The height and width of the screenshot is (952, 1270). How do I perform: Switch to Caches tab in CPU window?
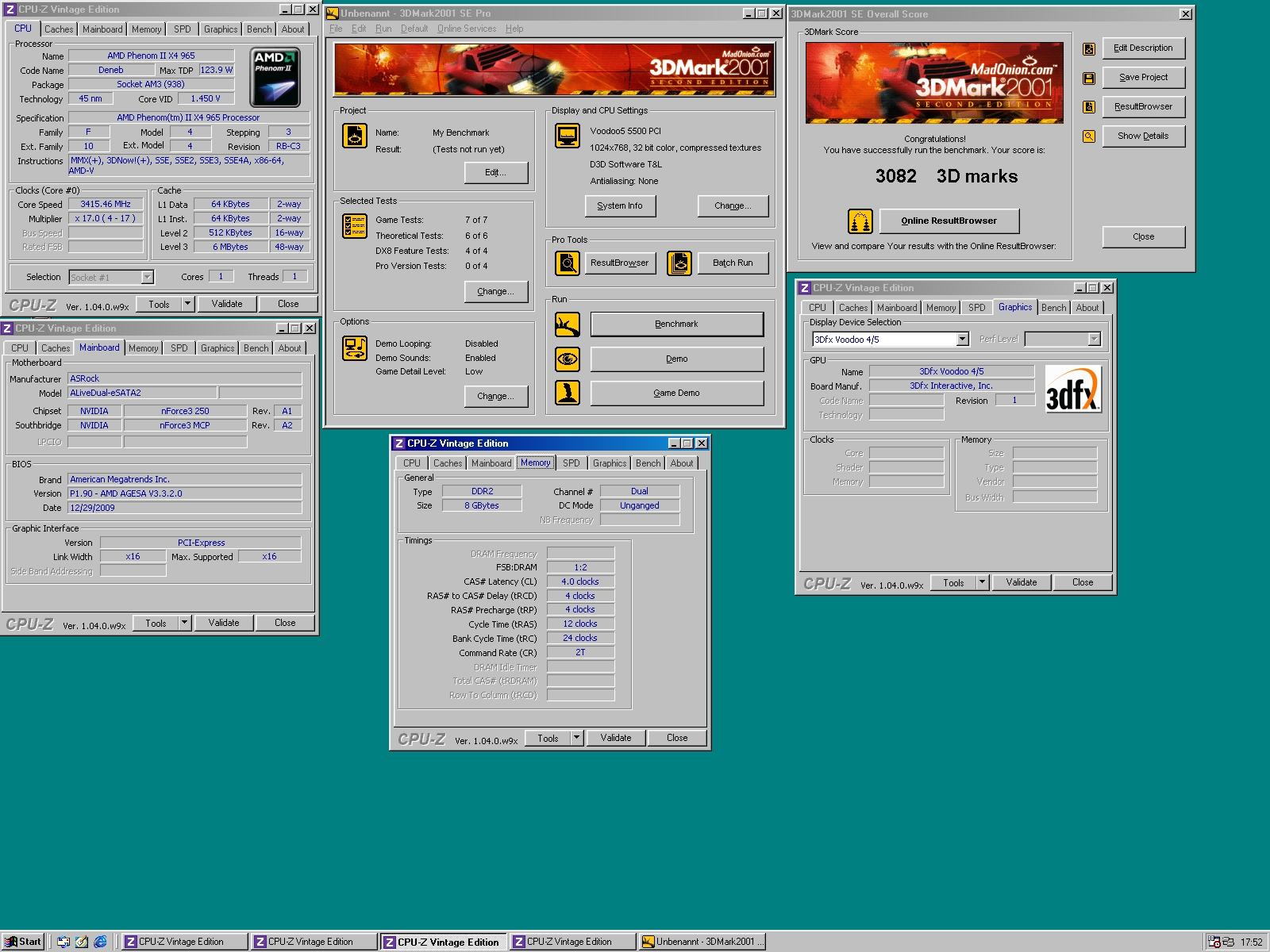59,29
